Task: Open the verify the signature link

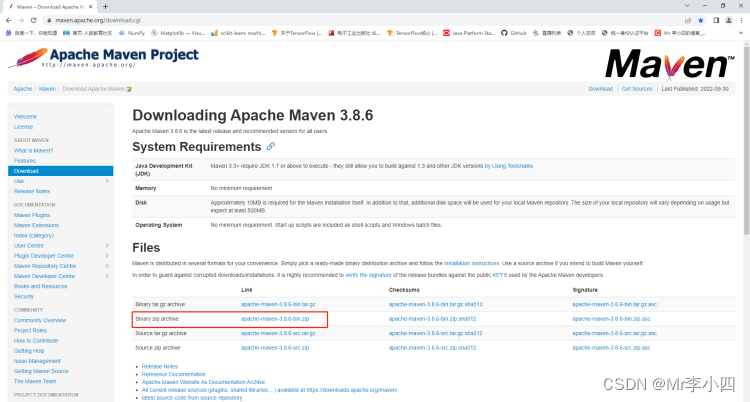Action: [368, 275]
